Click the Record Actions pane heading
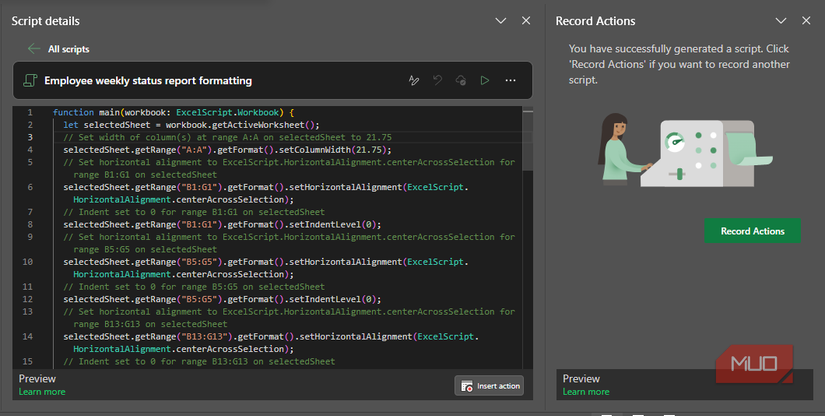Screen dimensions: 825x416 pyautogui.click(x=595, y=21)
